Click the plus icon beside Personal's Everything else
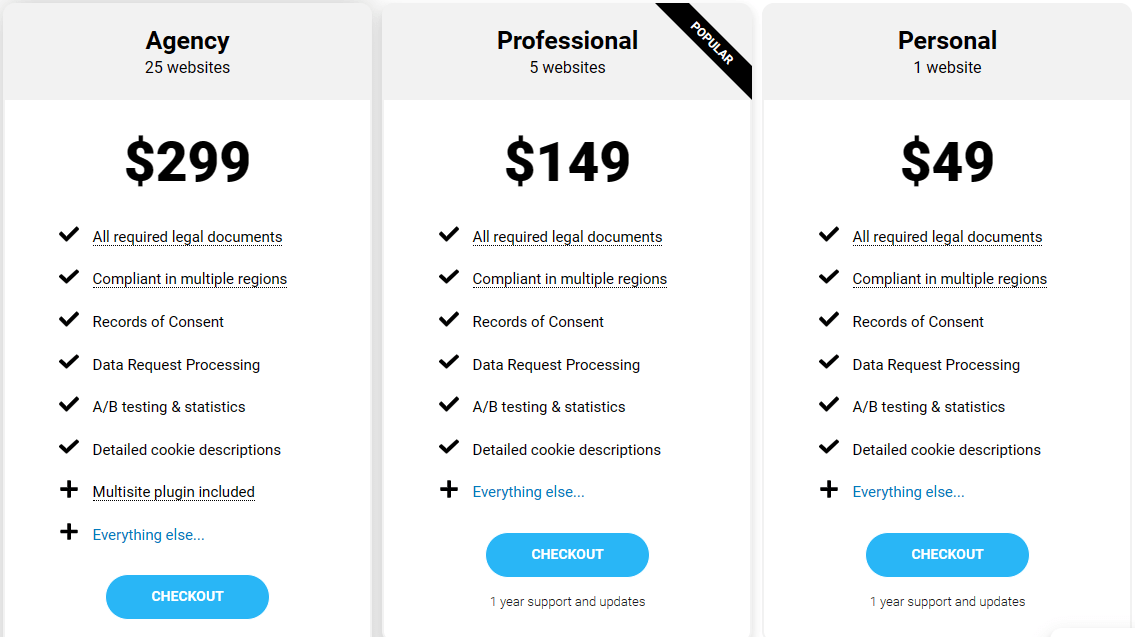 [x=828, y=490]
